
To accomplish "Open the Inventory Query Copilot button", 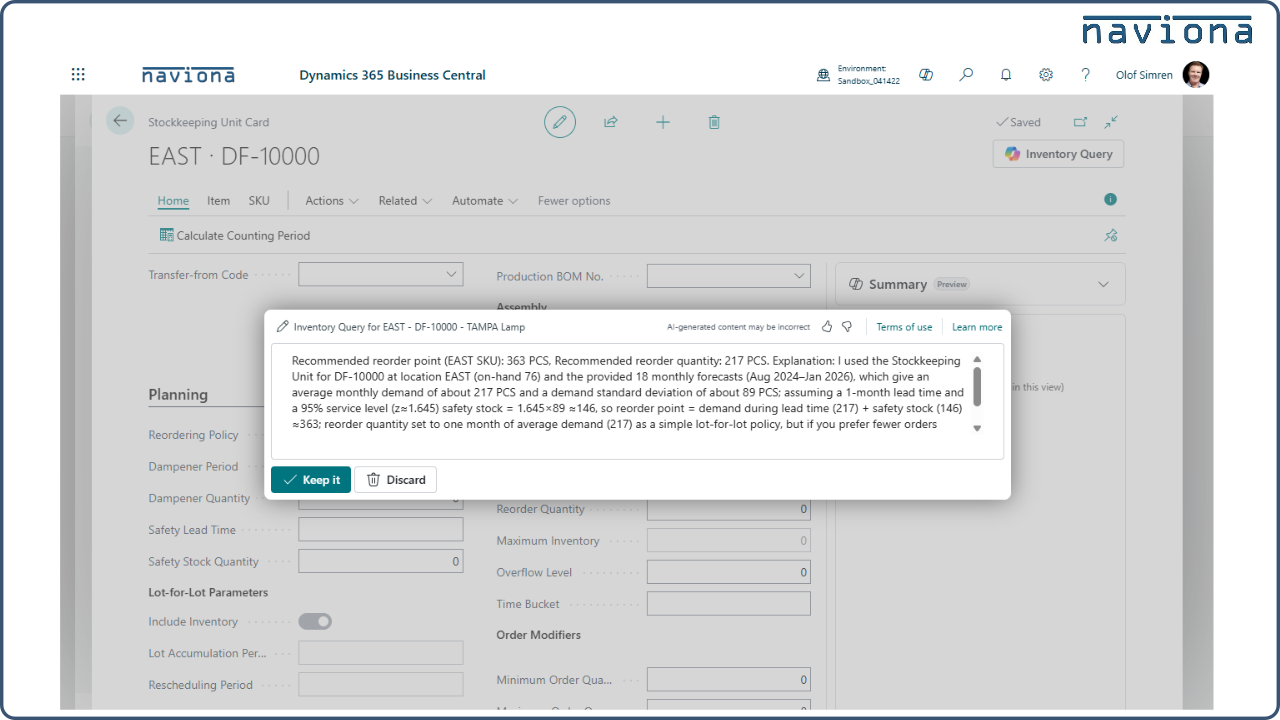I will (x=1059, y=154).
